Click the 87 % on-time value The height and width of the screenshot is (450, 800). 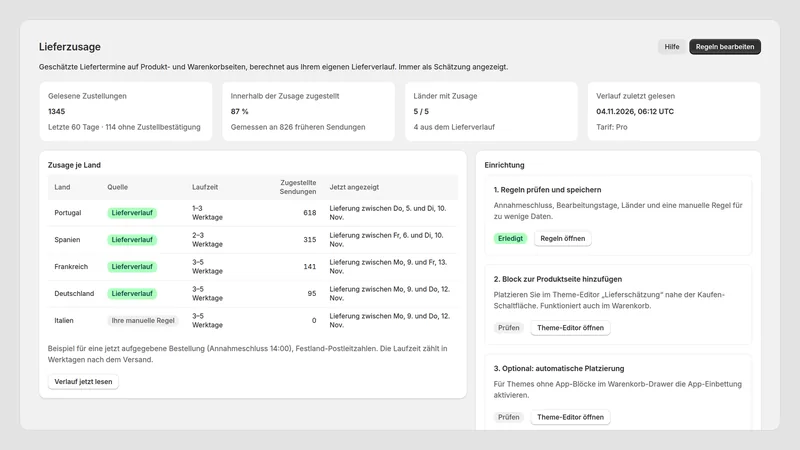tap(239, 111)
